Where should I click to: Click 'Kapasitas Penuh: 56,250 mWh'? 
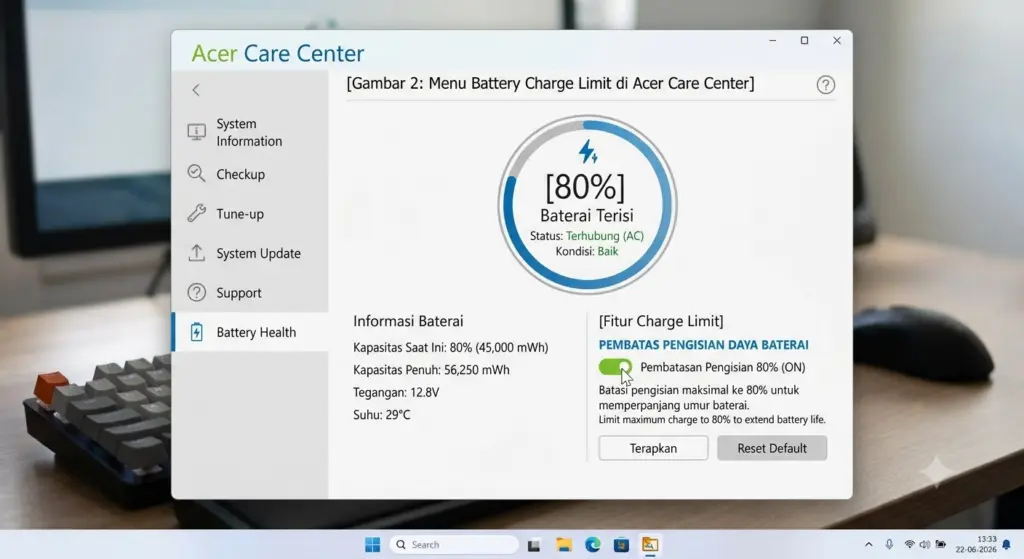pos(431,370)
